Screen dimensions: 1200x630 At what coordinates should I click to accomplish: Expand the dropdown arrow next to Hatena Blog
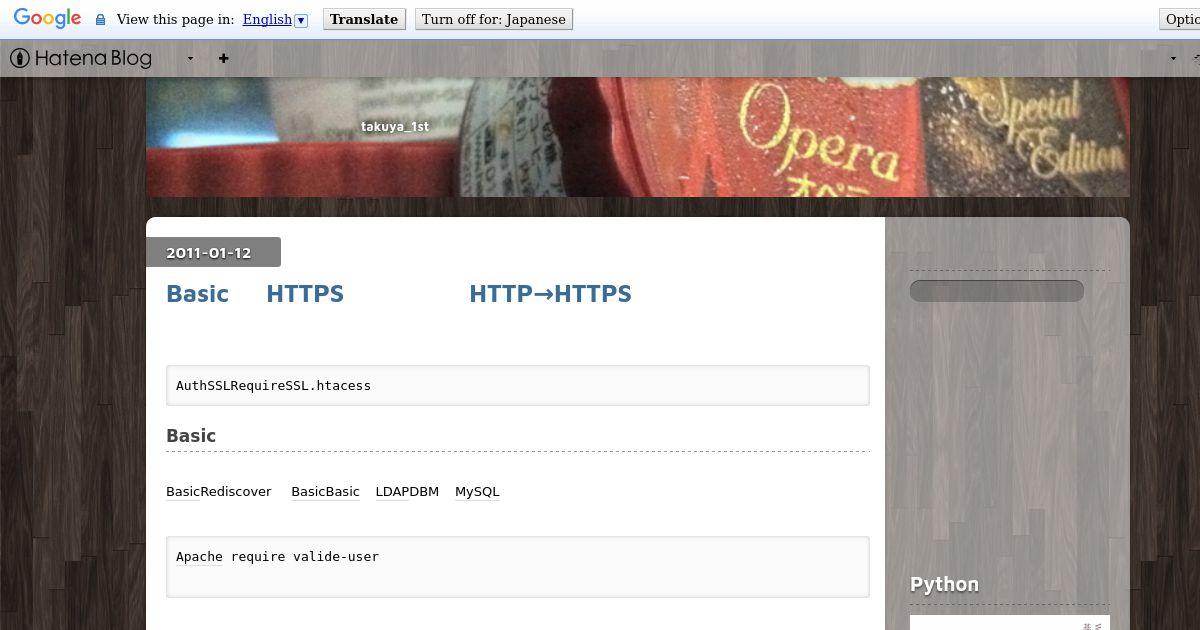[x=190, y=58]
